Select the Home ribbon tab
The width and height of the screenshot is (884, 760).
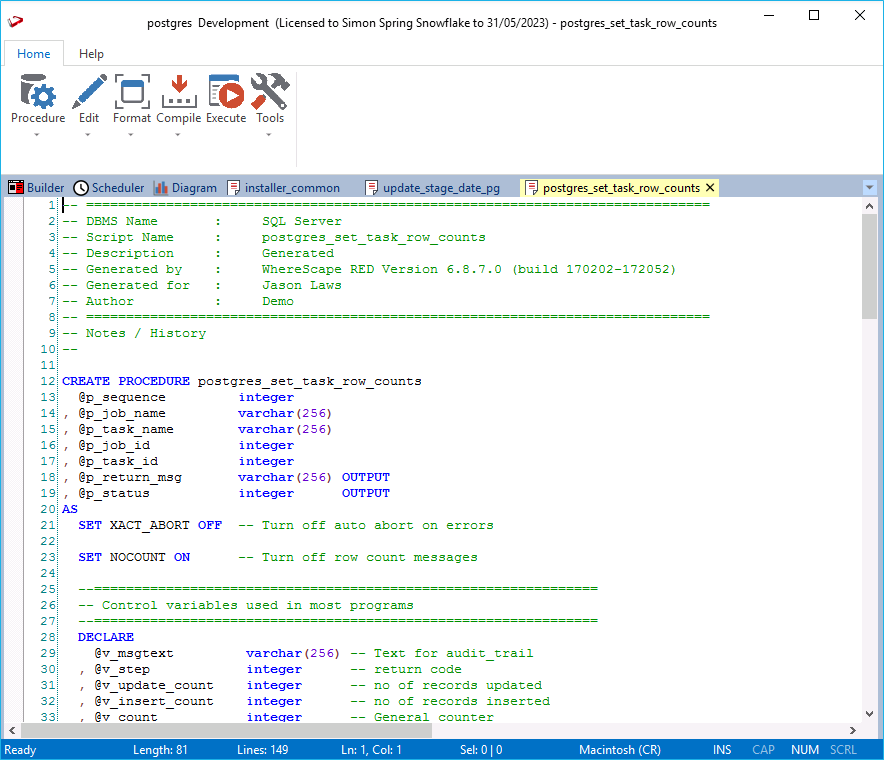pyautogui.click(x=34, y=54)
